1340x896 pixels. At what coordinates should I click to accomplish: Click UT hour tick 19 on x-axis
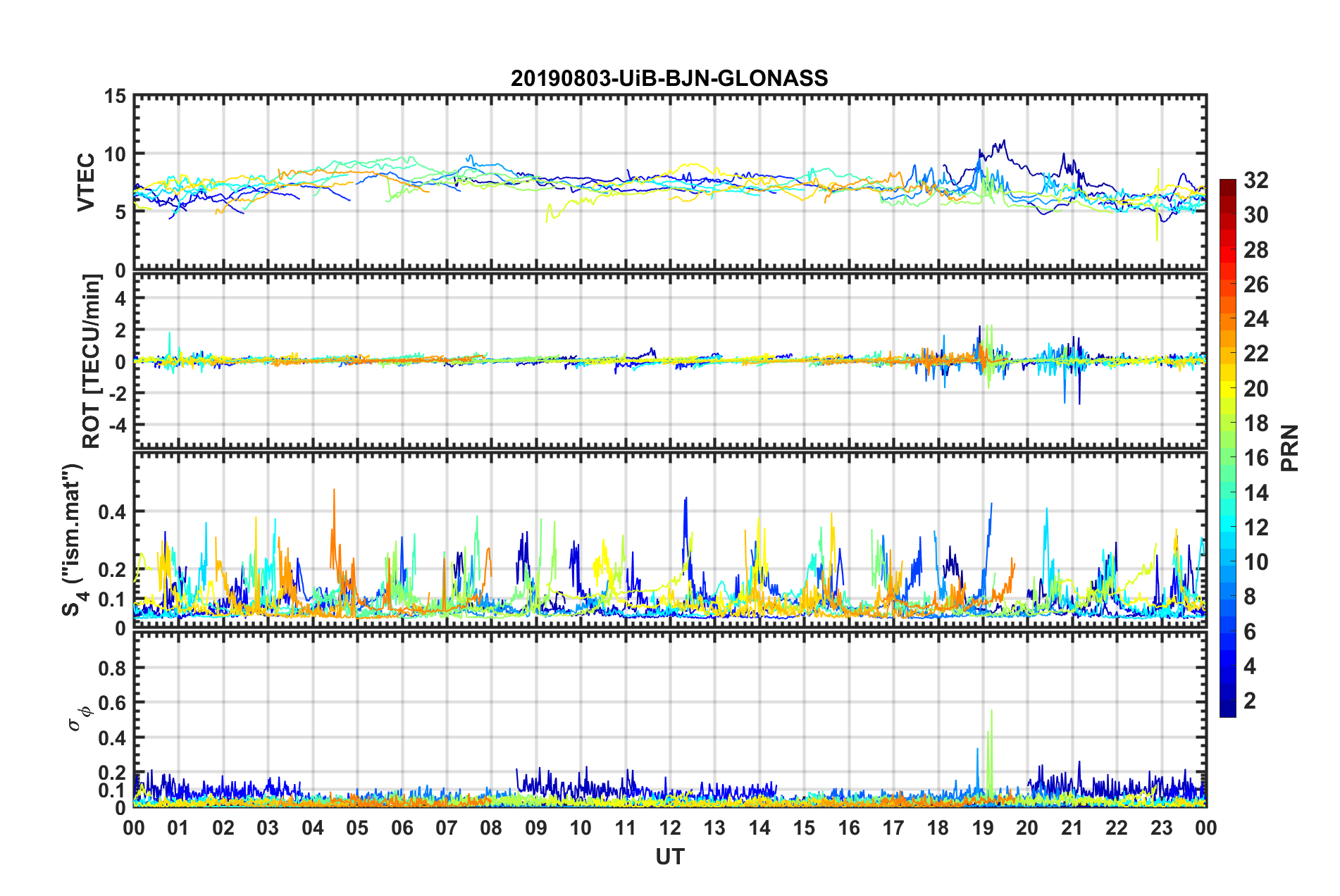click(983, 828)
